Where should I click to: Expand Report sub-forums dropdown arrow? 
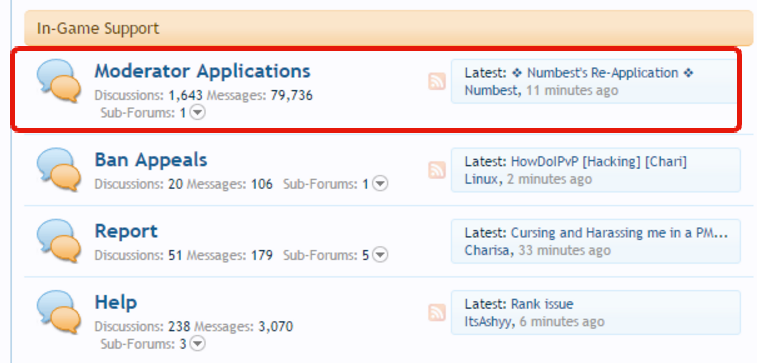pyautogui.click(x=380, y=255)
